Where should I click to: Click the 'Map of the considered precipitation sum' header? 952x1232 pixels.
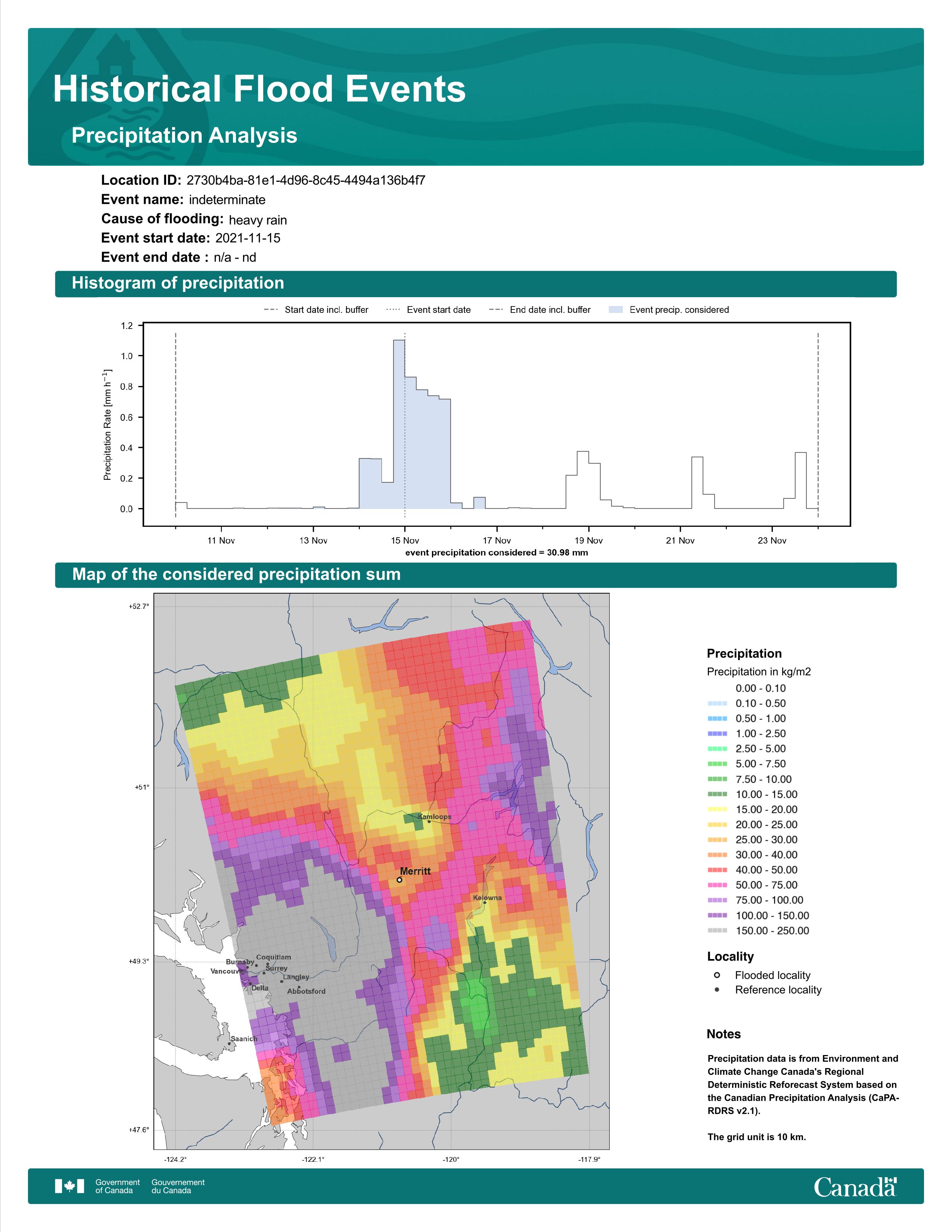(236, 574)
